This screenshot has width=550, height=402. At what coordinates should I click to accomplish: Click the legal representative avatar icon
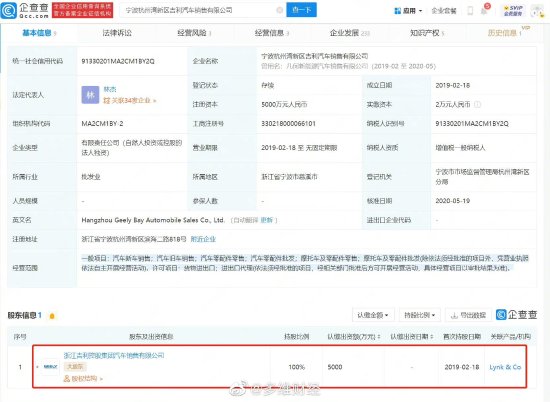coord(90,95)
